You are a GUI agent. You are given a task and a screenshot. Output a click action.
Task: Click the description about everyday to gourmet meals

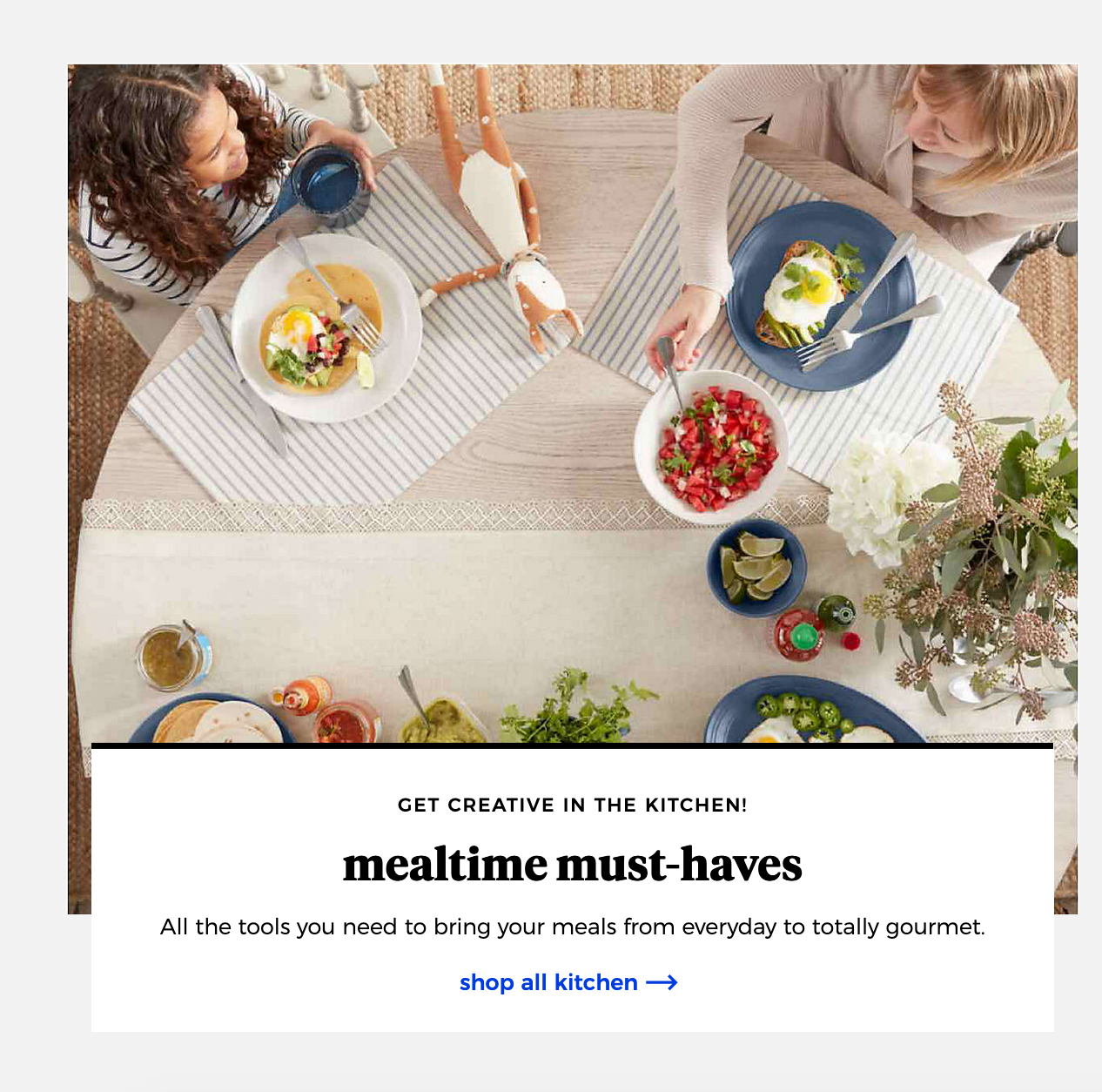572,927
